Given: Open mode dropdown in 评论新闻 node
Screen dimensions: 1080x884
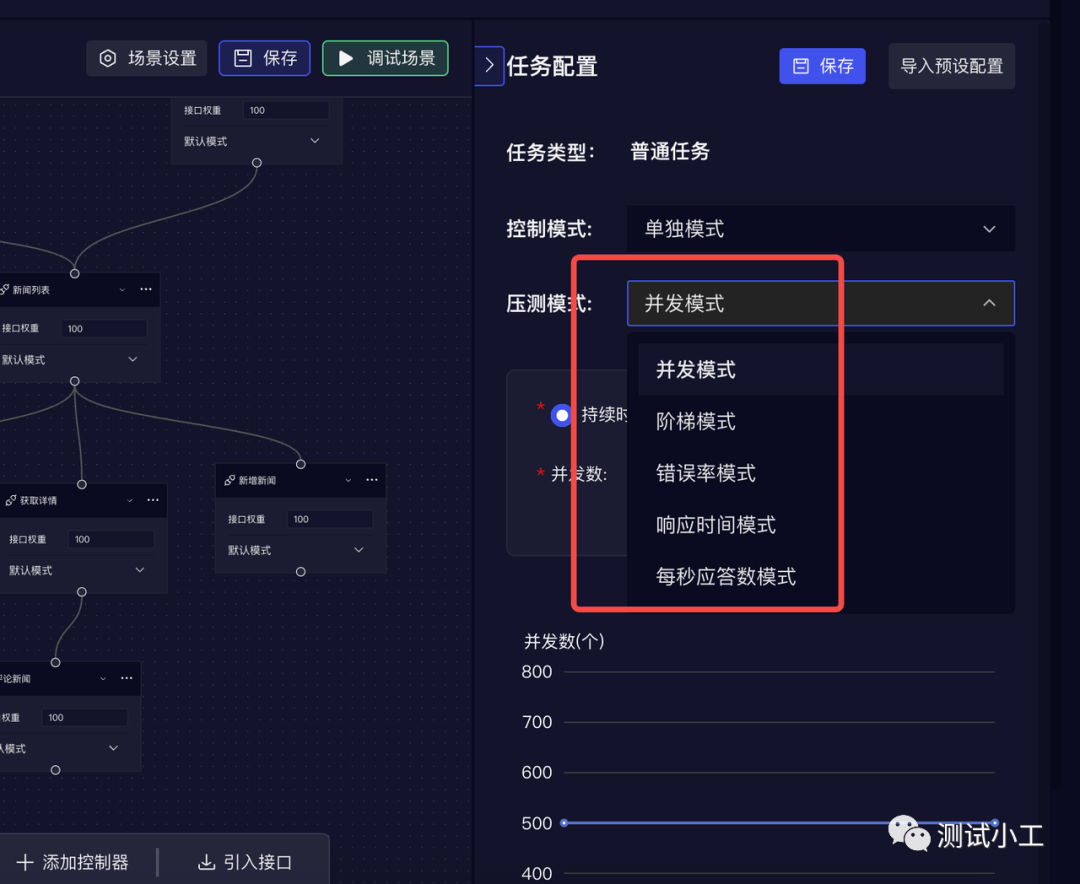Looking at the screenshot, I should 61,748.
